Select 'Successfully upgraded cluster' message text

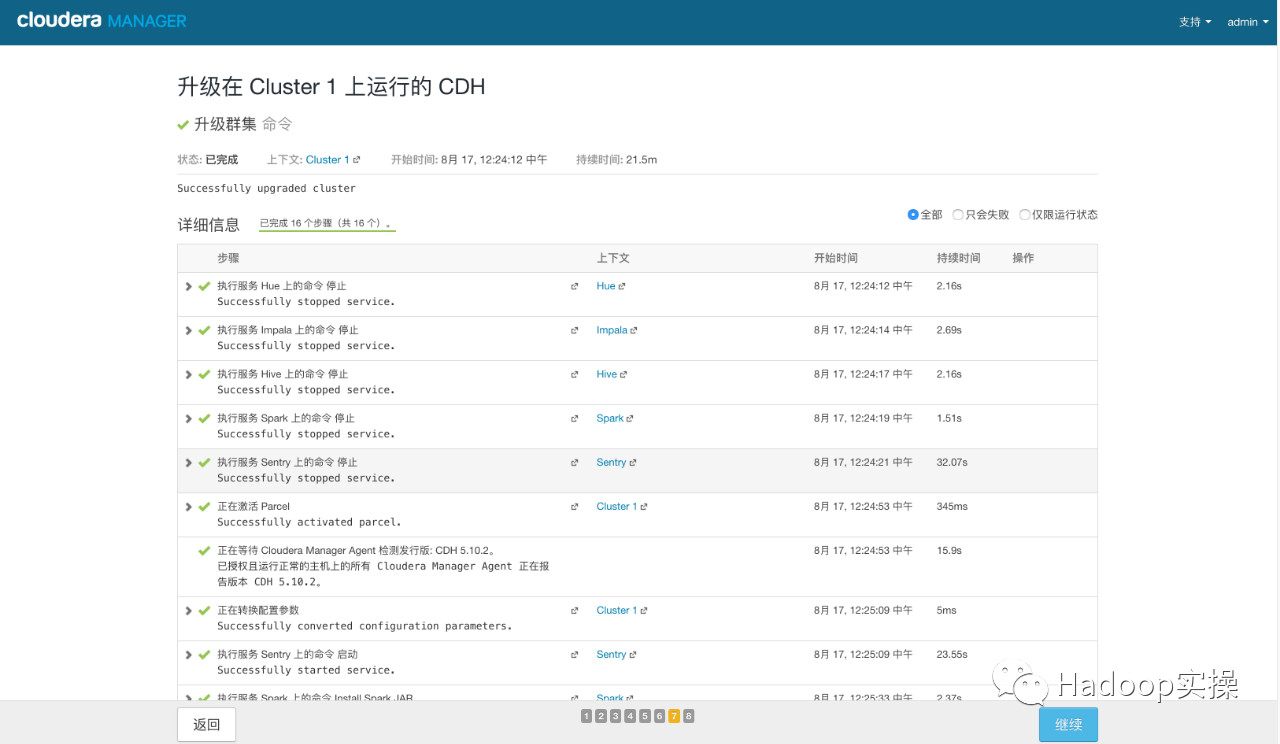[x=266, y=188]
